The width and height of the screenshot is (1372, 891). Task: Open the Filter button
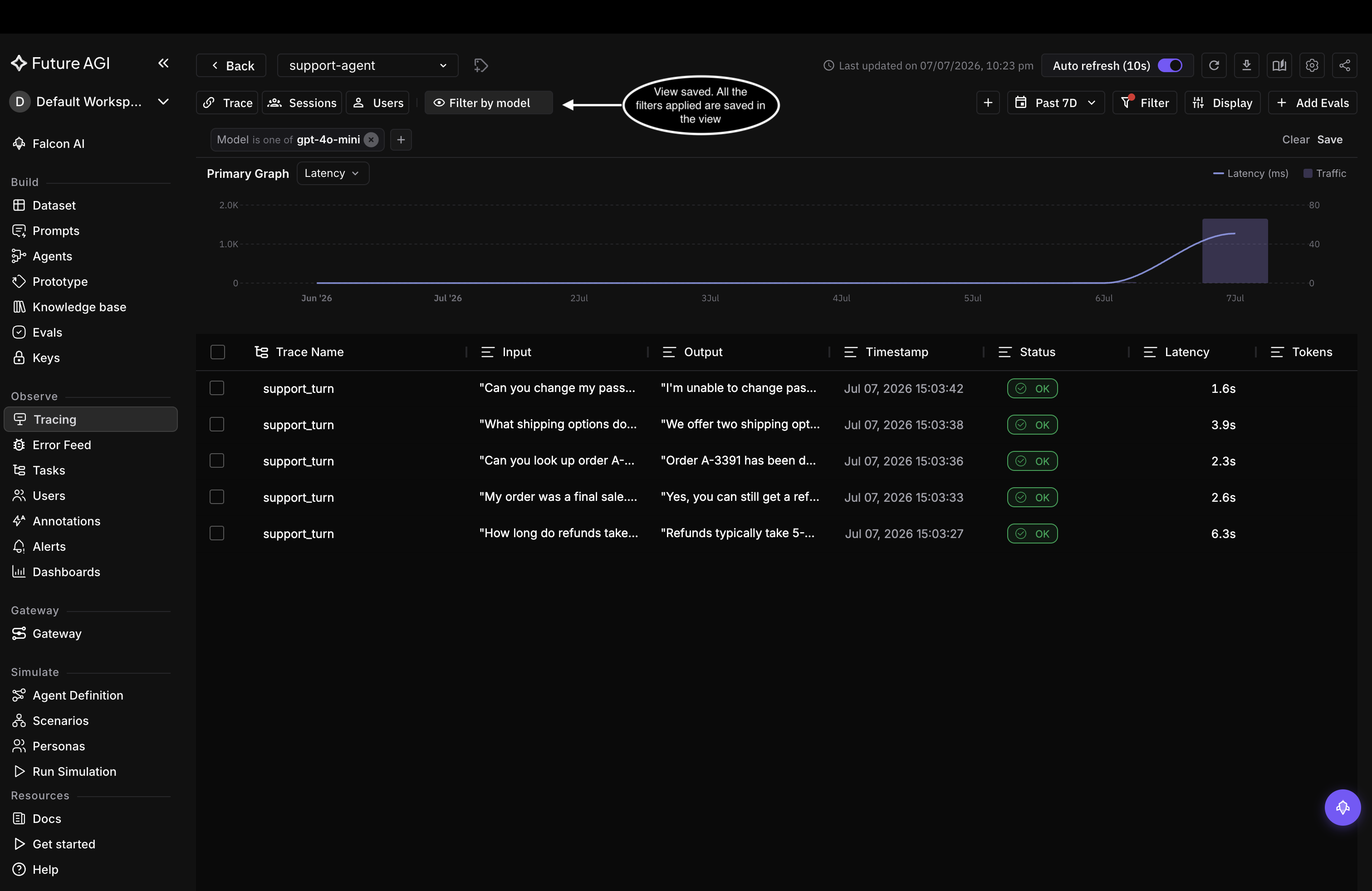click(x=1145, y=103)
